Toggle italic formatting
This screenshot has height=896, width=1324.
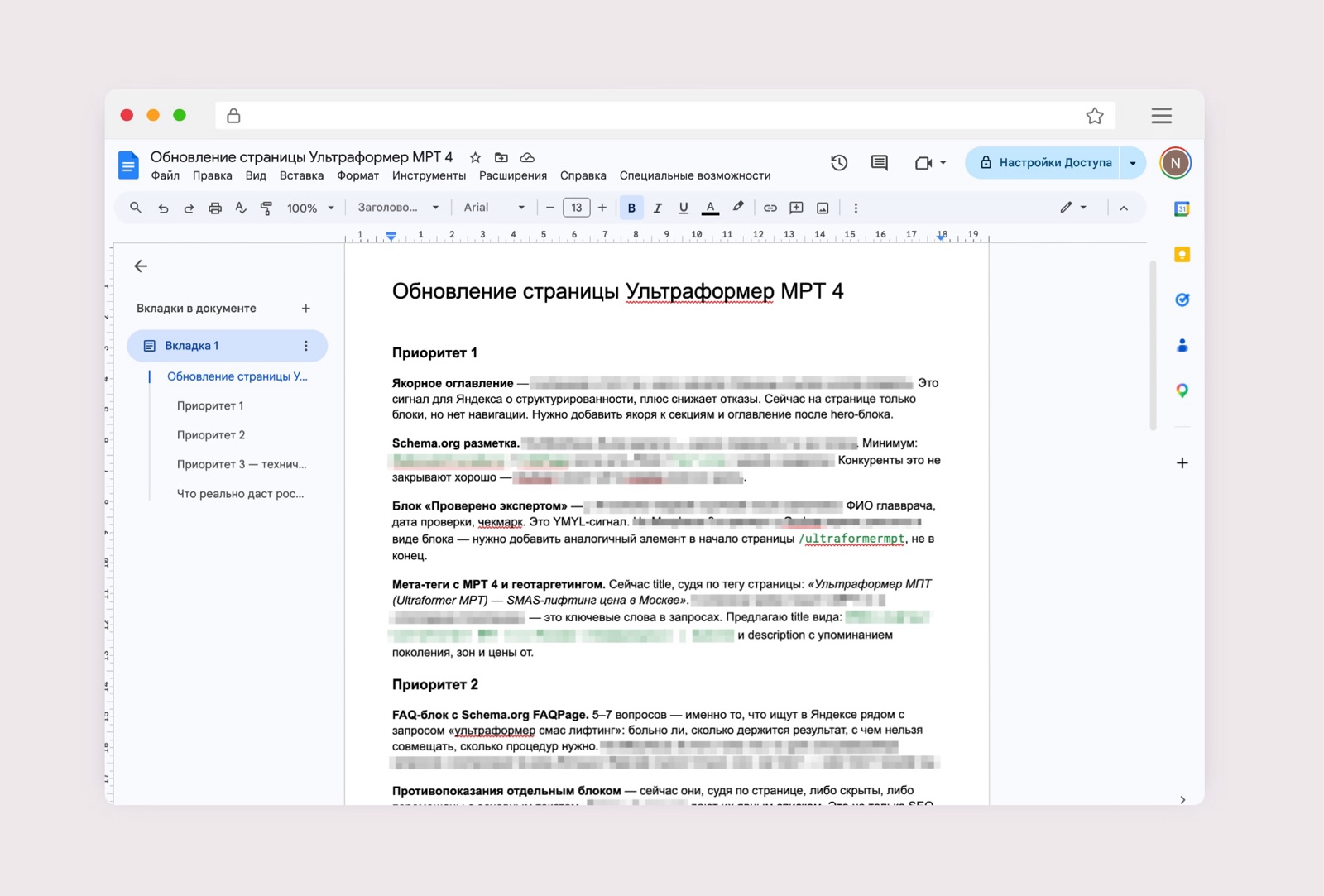click(658, 208)
